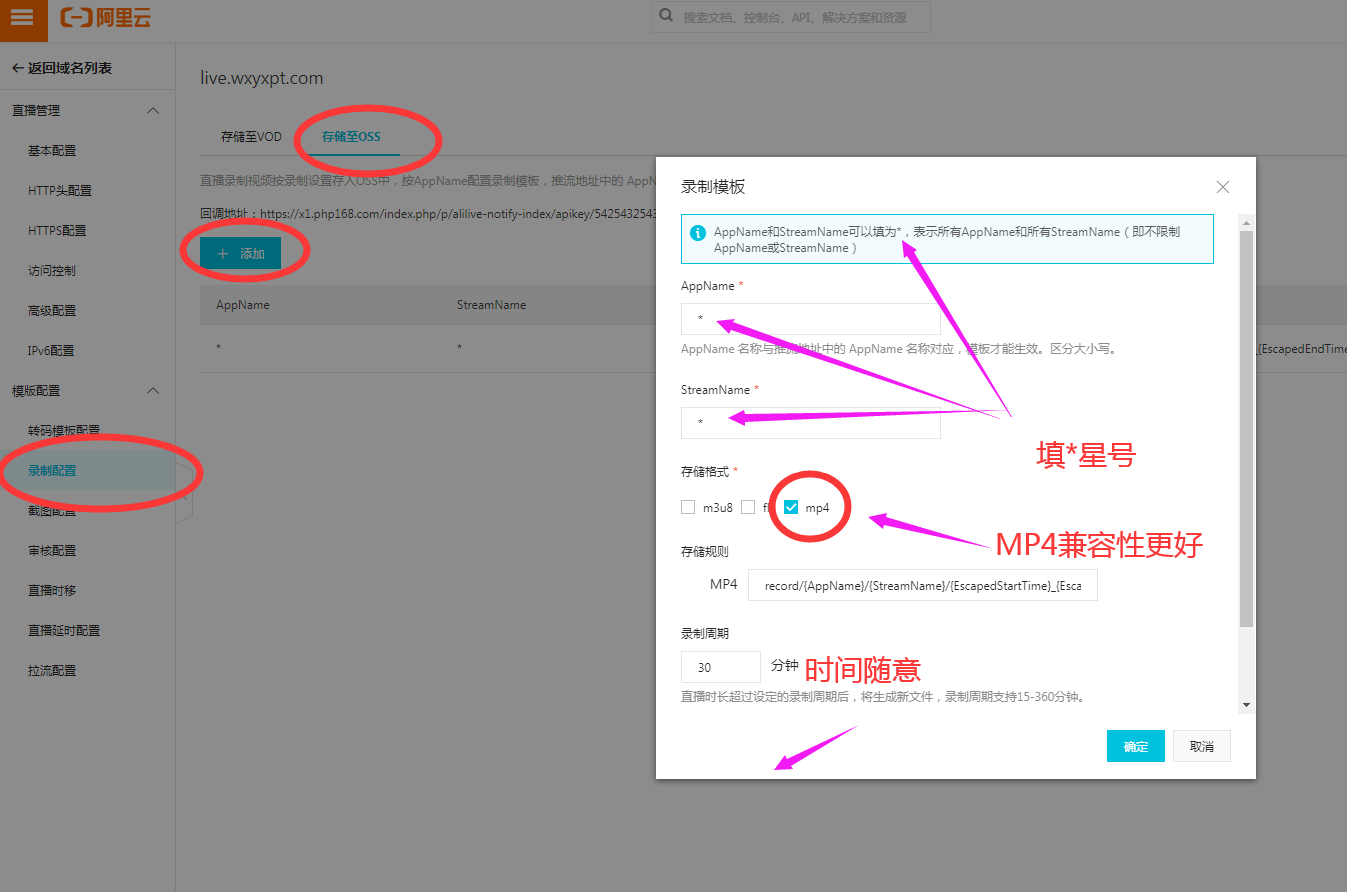Switch to the 存储至VOD tab

pyautogui.click(x=251, y=136)
